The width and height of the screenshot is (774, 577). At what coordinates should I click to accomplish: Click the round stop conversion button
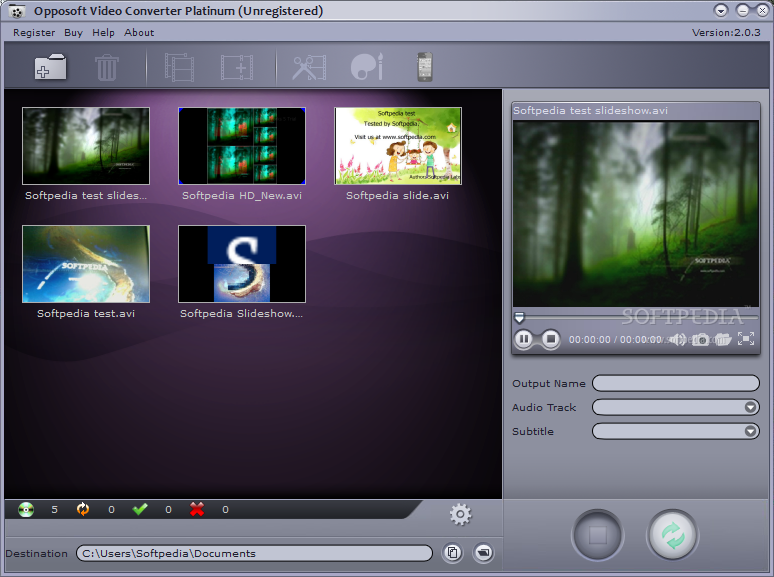598,535
